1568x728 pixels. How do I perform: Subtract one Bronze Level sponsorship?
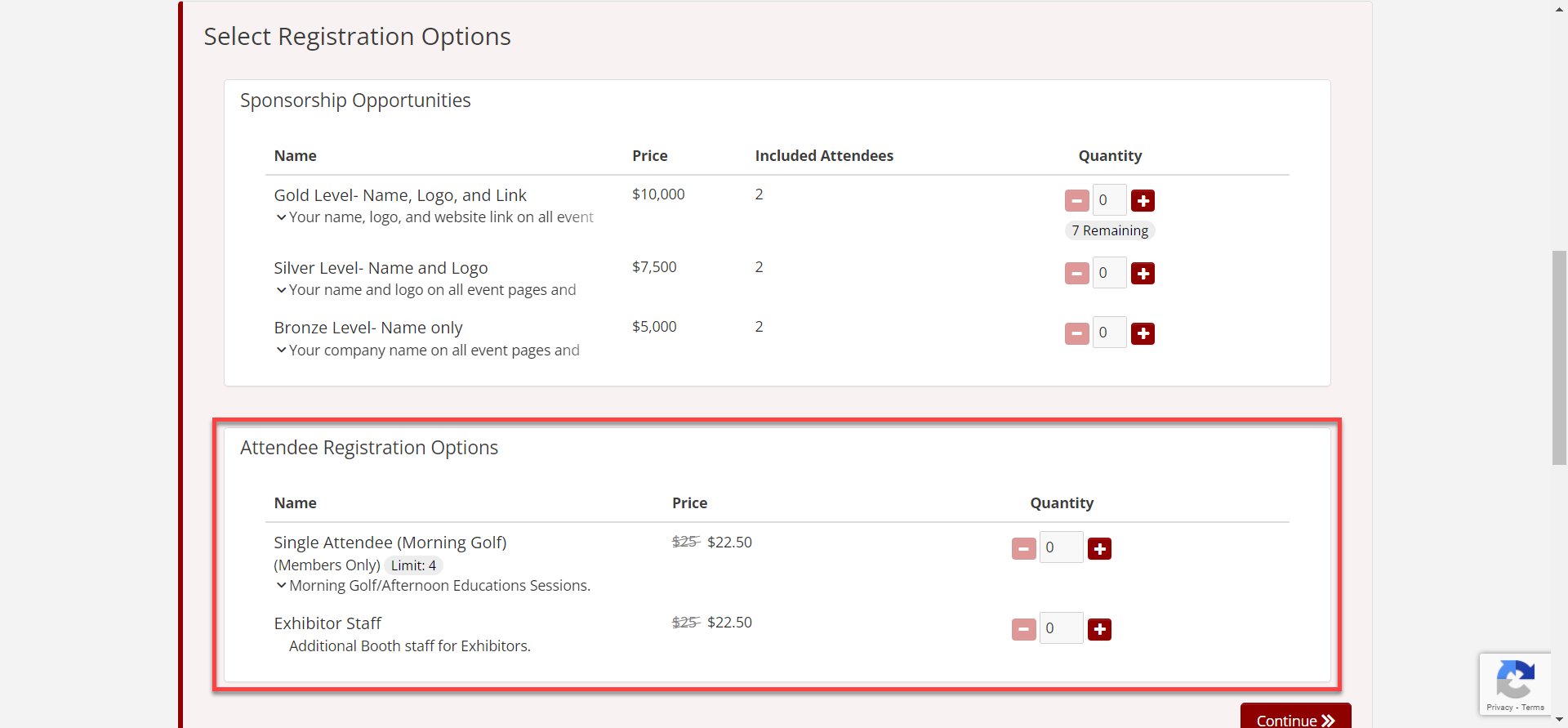(x=1076, y=333)
